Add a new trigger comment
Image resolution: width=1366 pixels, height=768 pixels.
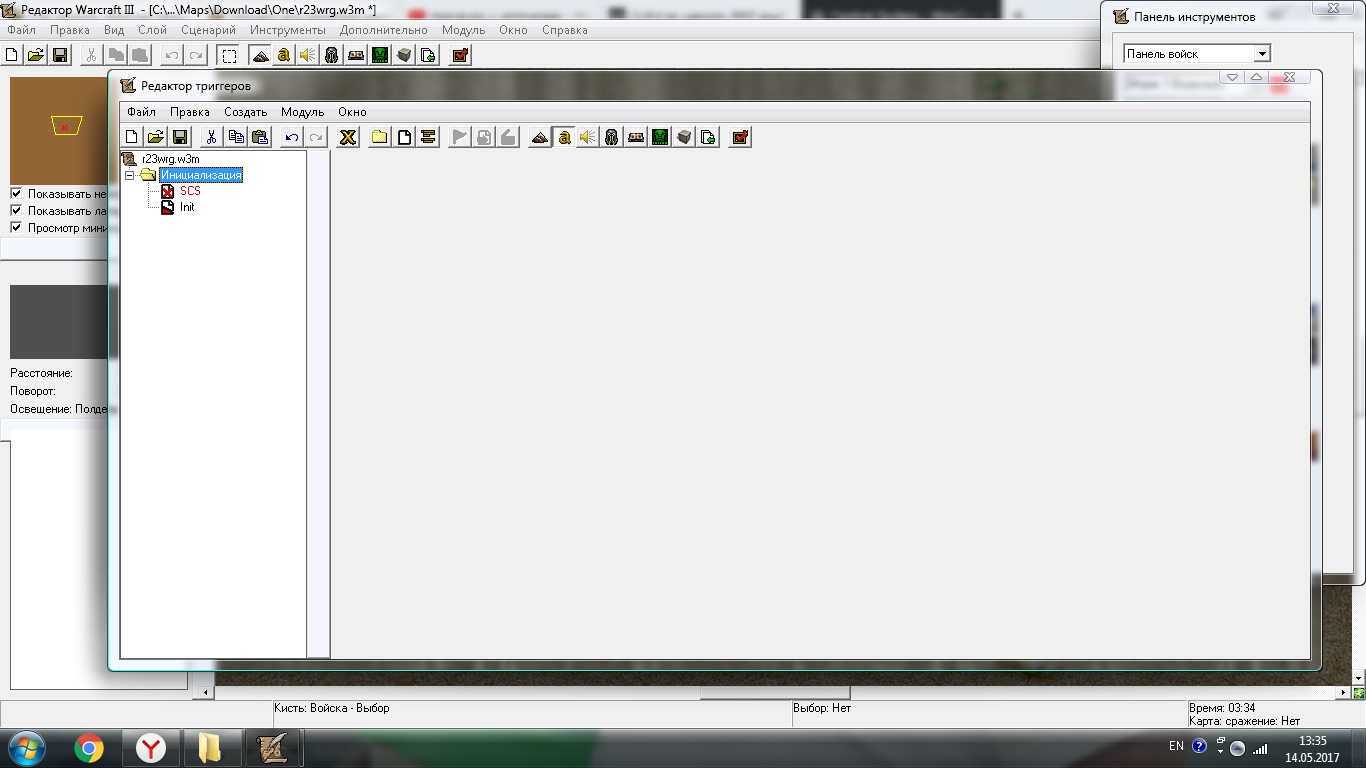tap(428, 137)
